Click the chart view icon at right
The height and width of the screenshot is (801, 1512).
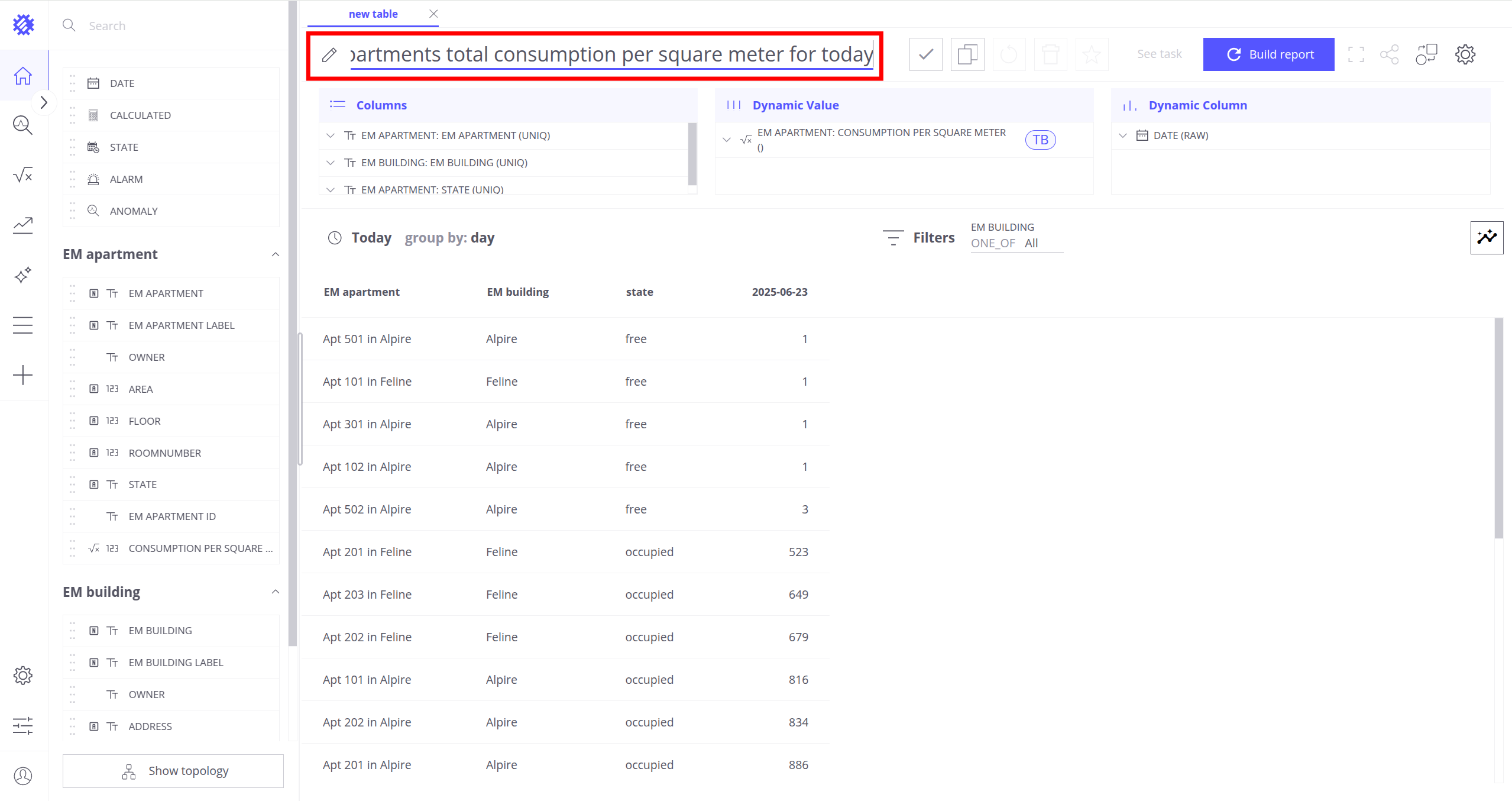coord(1486,238)
